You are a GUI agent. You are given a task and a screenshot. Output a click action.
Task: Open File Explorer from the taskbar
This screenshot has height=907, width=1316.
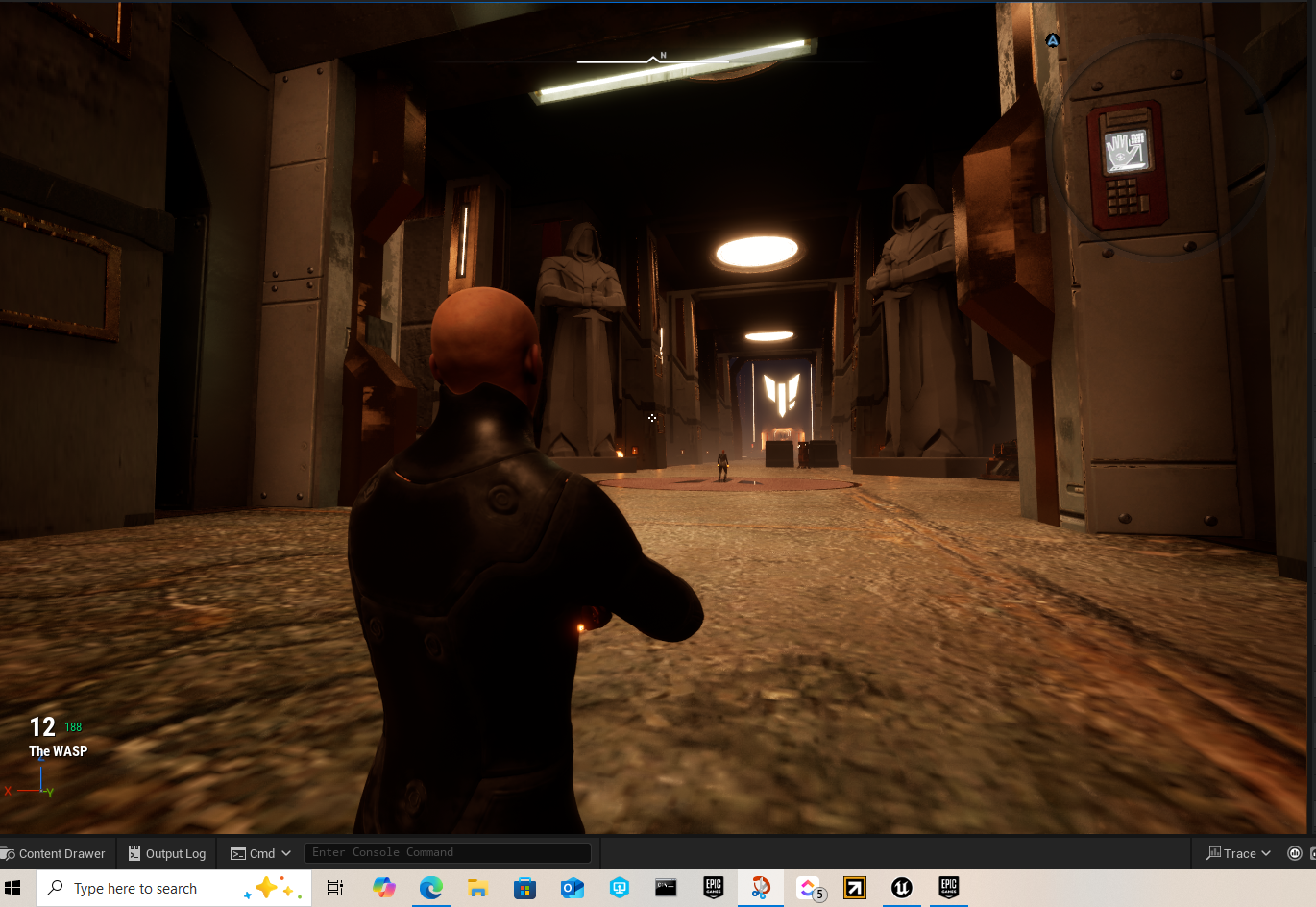(x=477, y=888)
